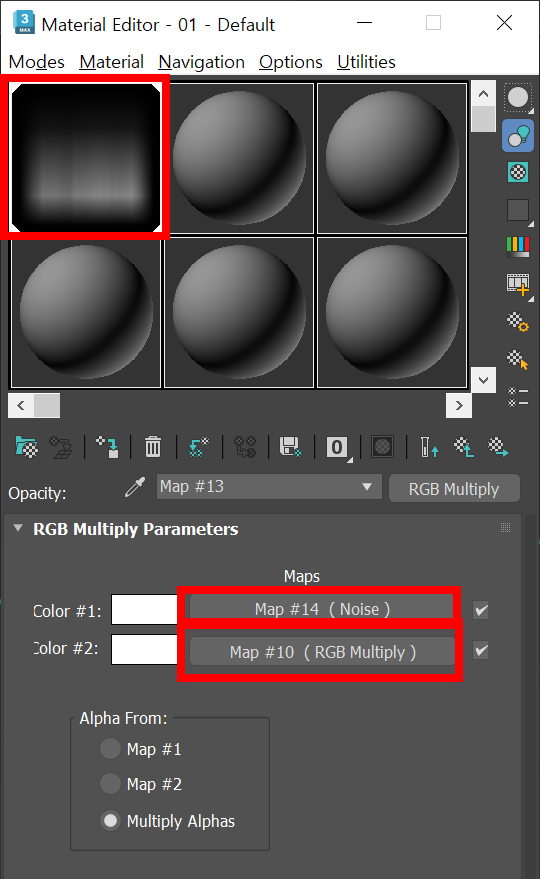Click the Get Material icon
The width and height of the screenshot is (540, 879).
(26, 447)
